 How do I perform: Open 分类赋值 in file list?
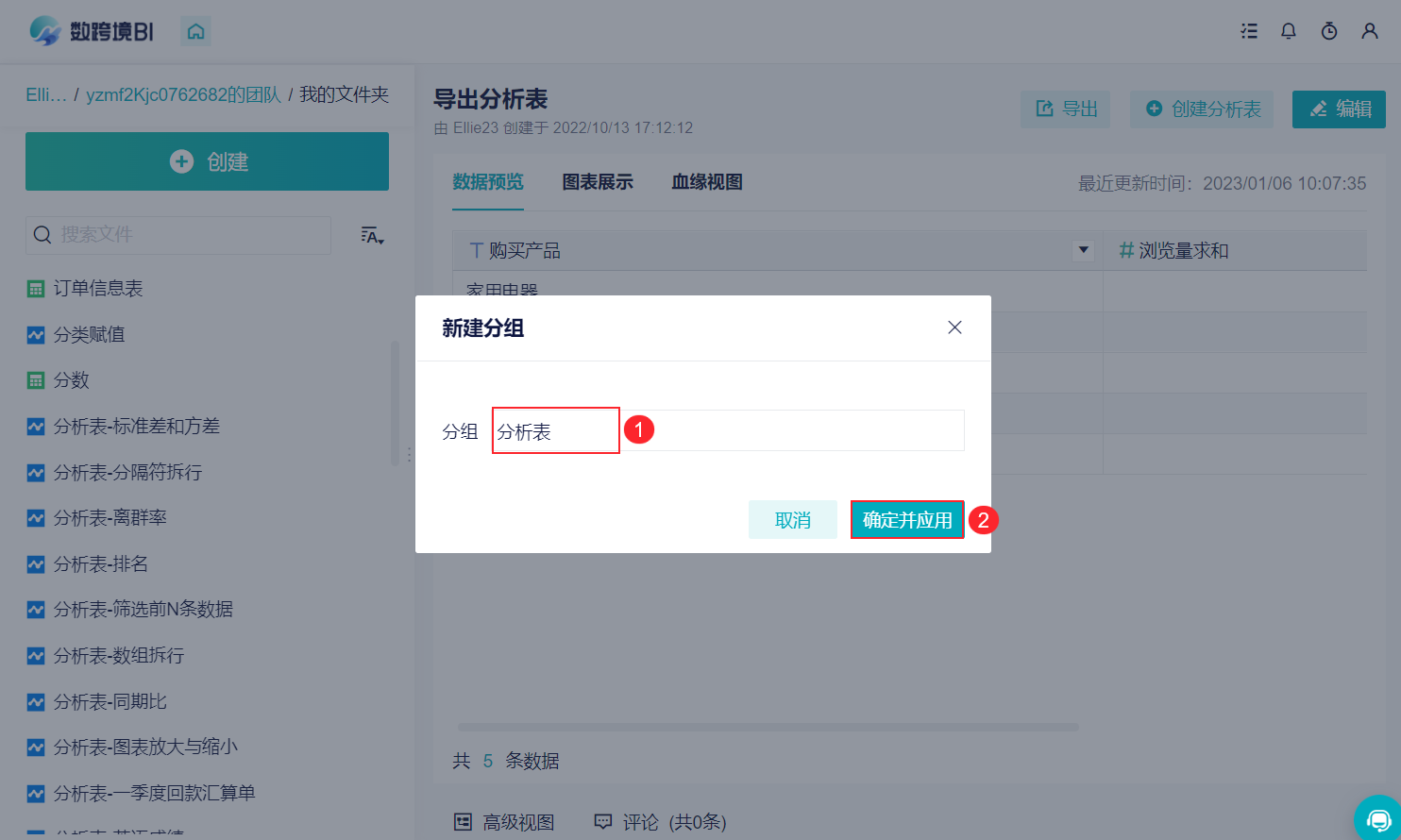click(x=89, y=335)
